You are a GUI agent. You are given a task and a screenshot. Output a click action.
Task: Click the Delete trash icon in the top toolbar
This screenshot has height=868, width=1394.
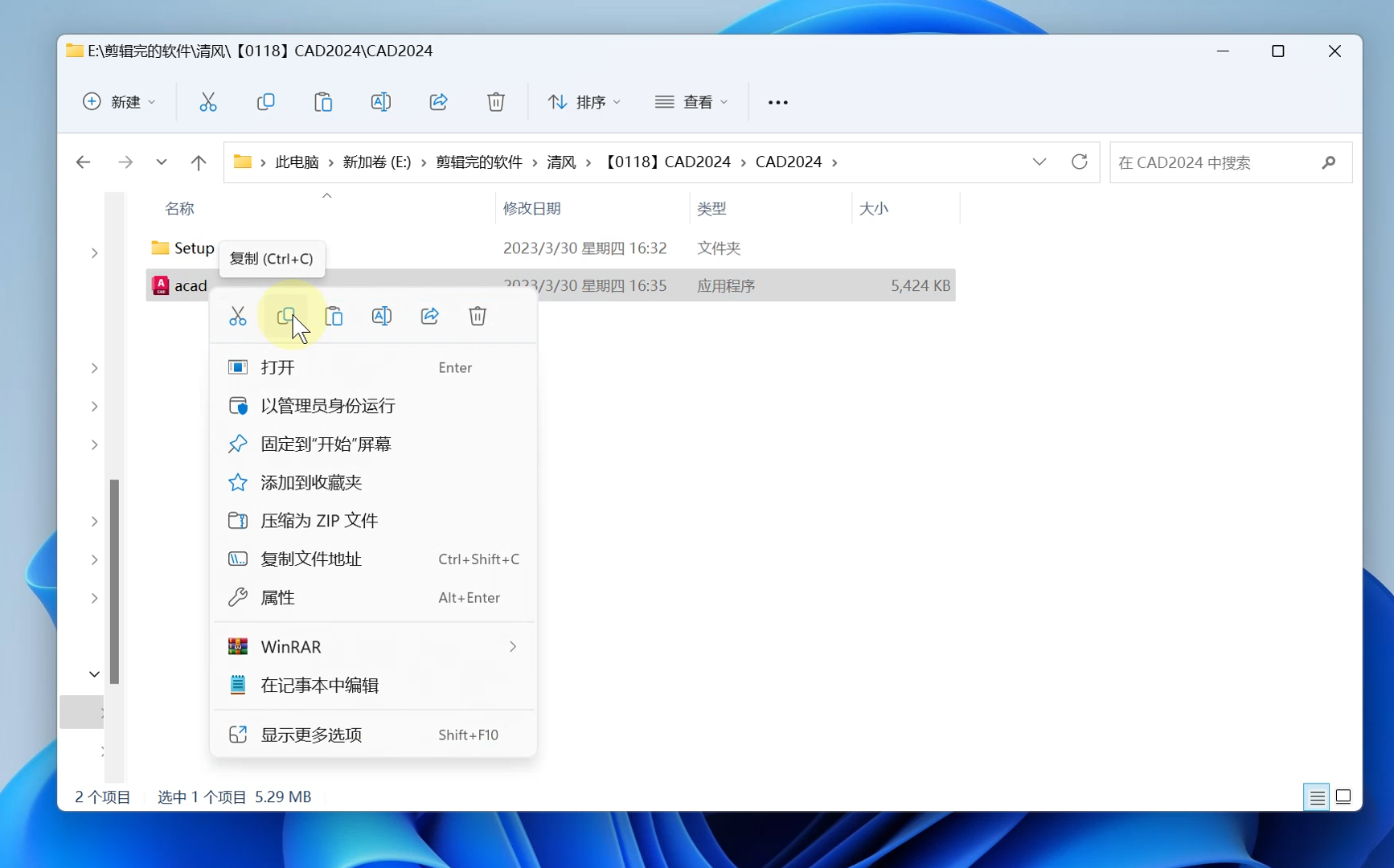(496, 102)
